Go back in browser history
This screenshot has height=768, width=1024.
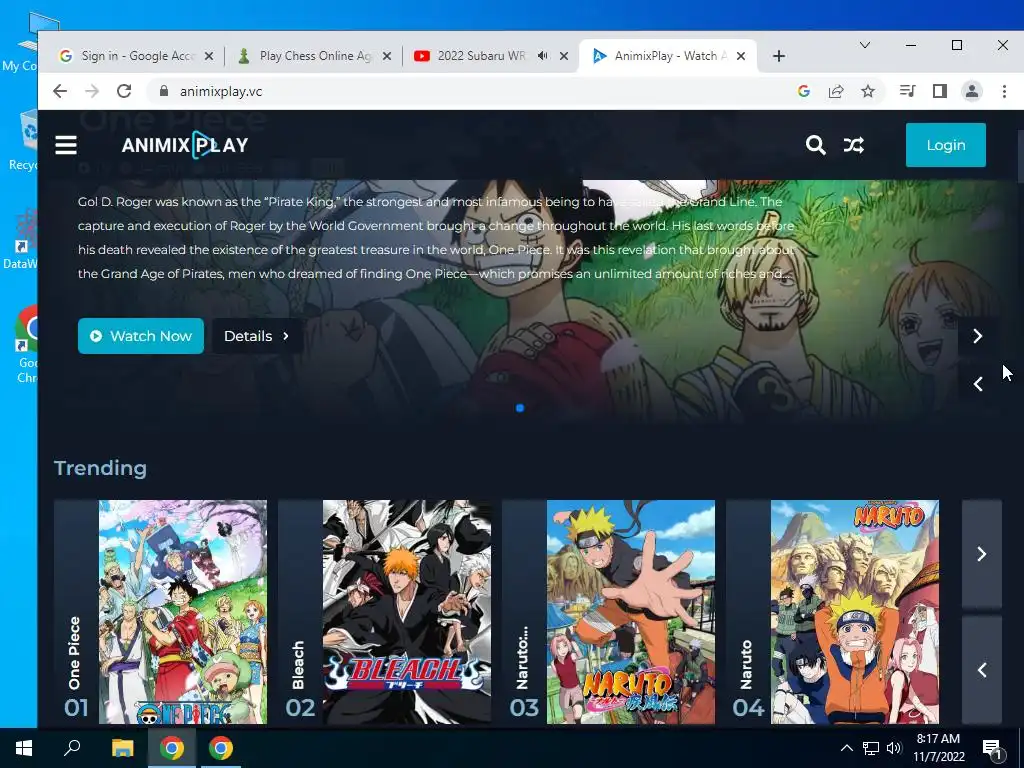(60, 91)
